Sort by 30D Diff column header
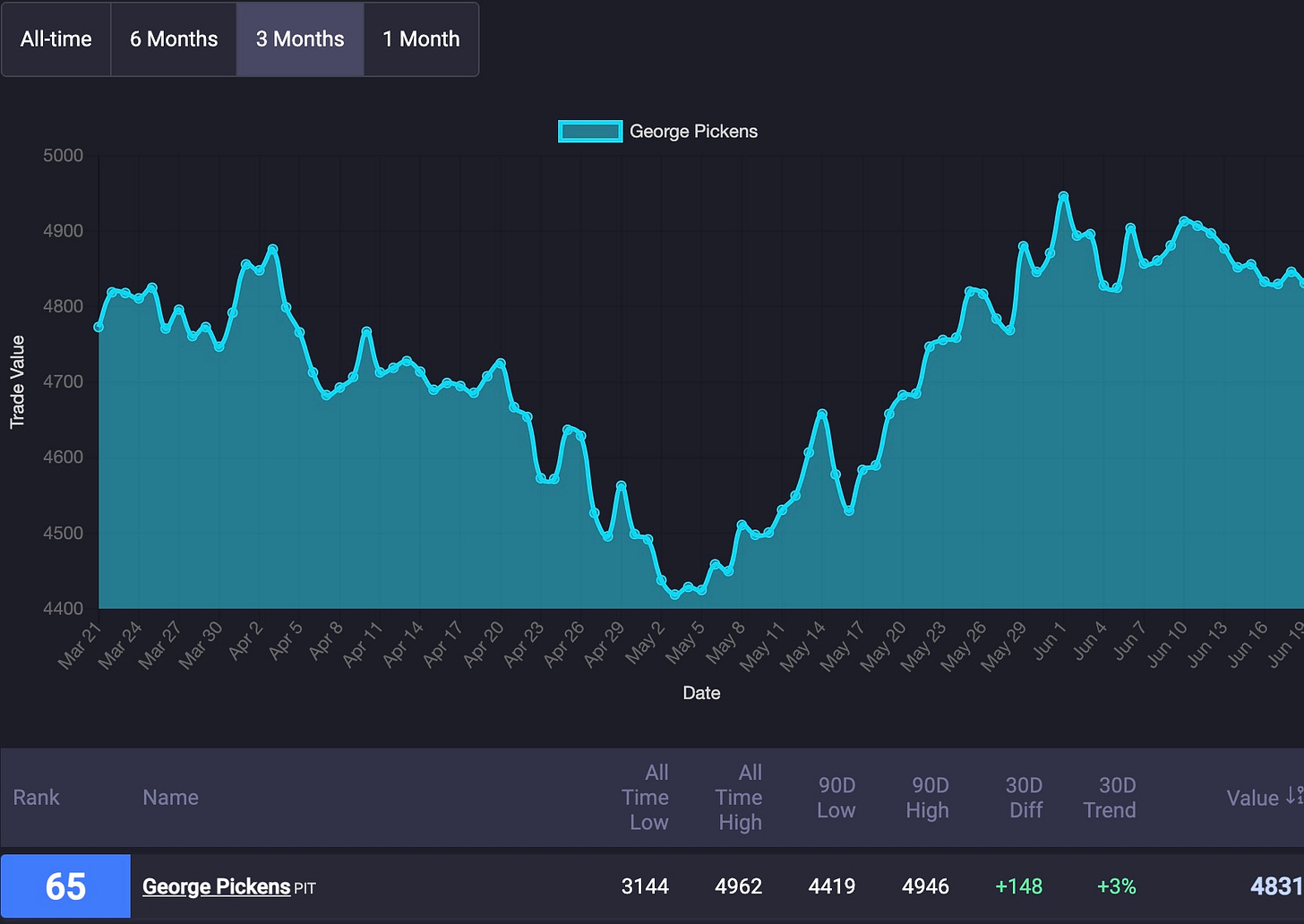Viewport: 1304px width, 924px height. coord(1025,798)
